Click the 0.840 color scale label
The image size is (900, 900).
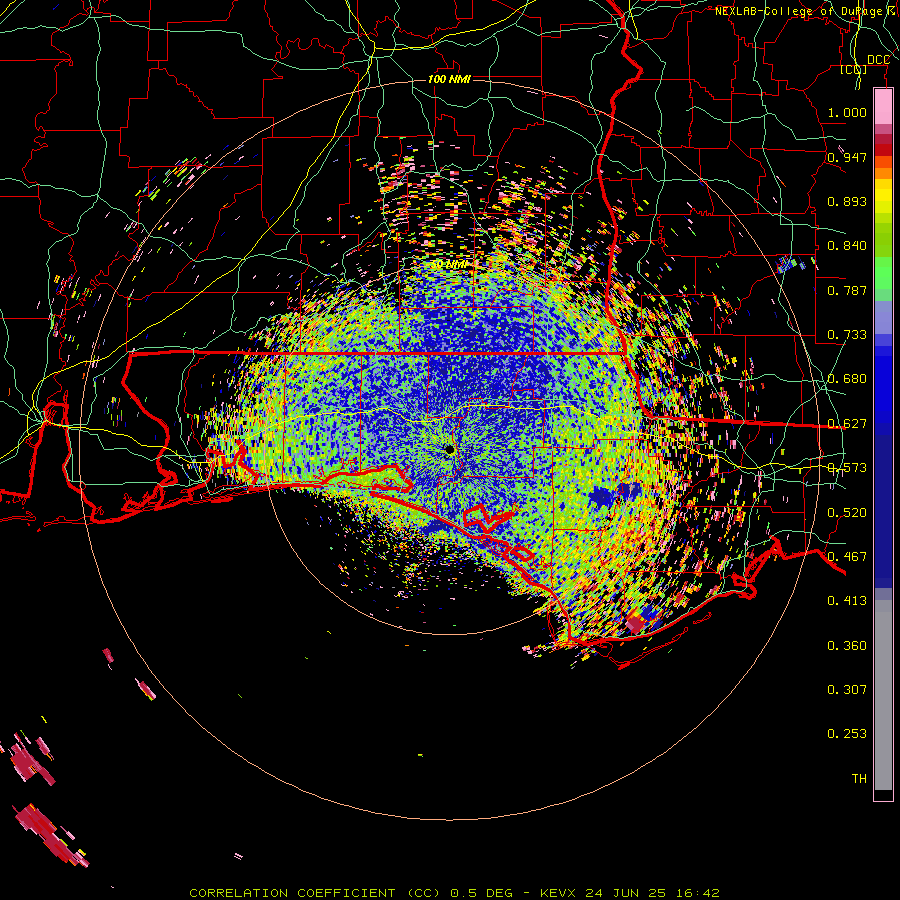pyautogui.click(x=847, y=246)
